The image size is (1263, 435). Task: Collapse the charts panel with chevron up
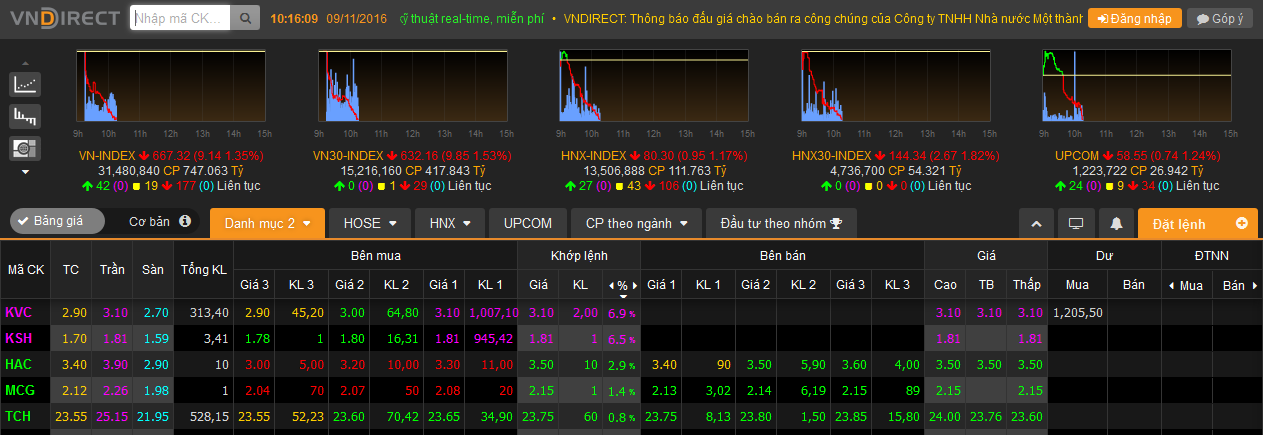tap(1036, 223)
